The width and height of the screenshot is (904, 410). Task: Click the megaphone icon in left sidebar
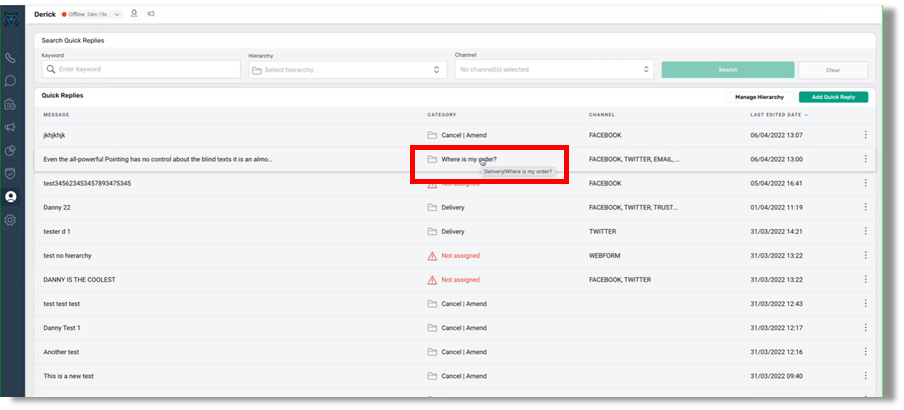pos(10,127)
